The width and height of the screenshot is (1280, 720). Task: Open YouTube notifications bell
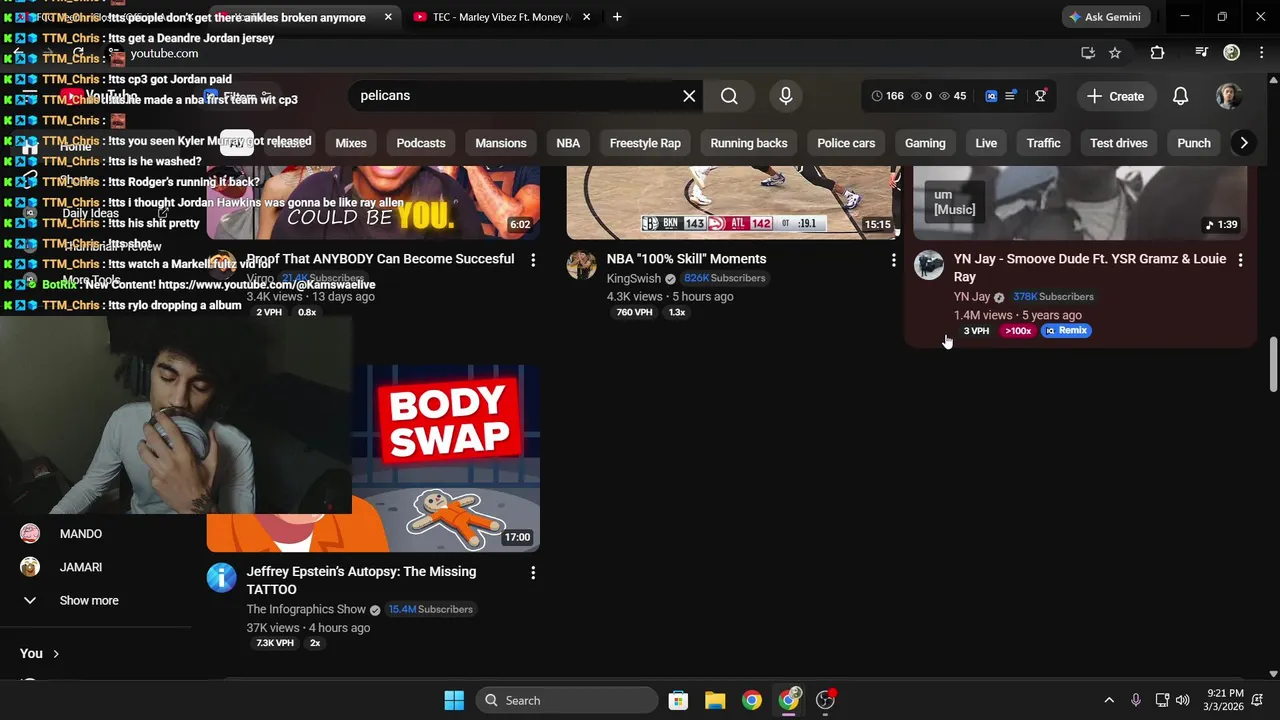pyautogui.click(x=1180, y=96)
